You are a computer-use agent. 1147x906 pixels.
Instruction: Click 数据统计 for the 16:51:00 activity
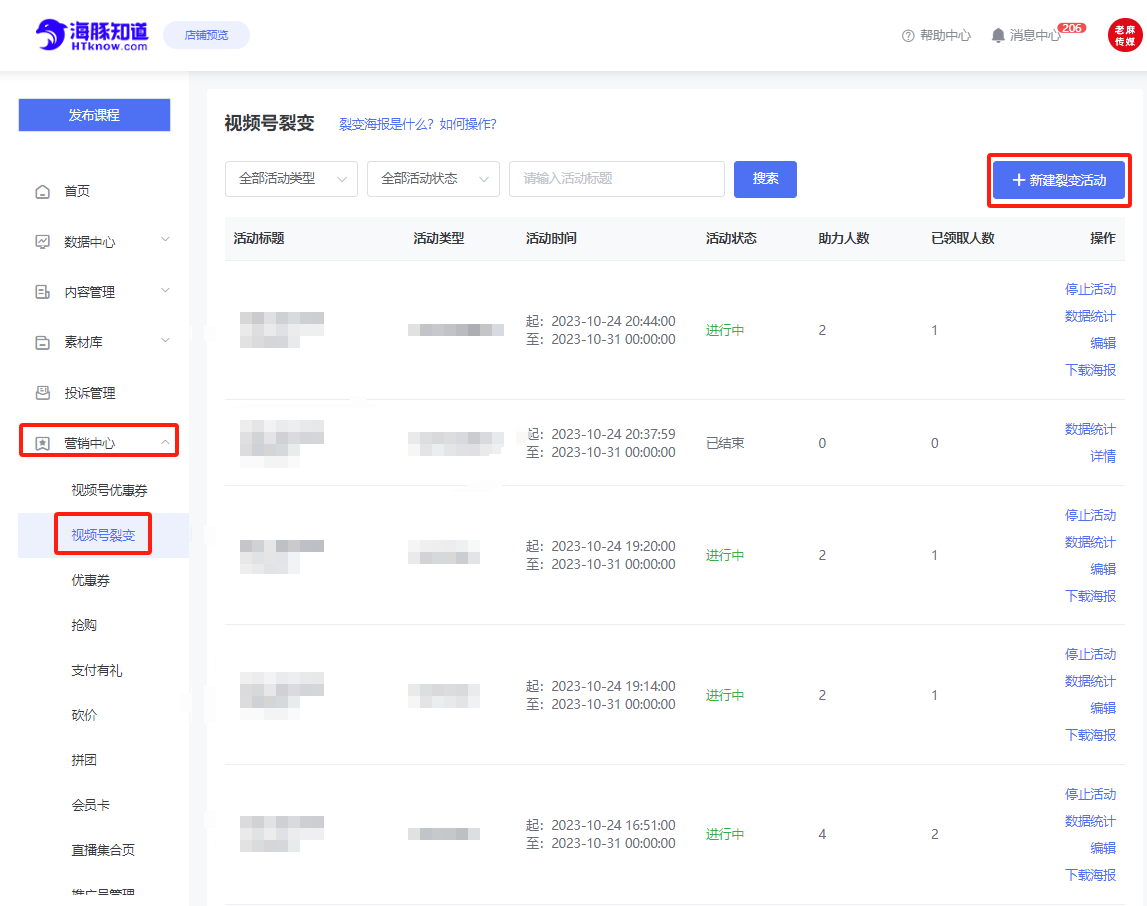(1090, 821)
